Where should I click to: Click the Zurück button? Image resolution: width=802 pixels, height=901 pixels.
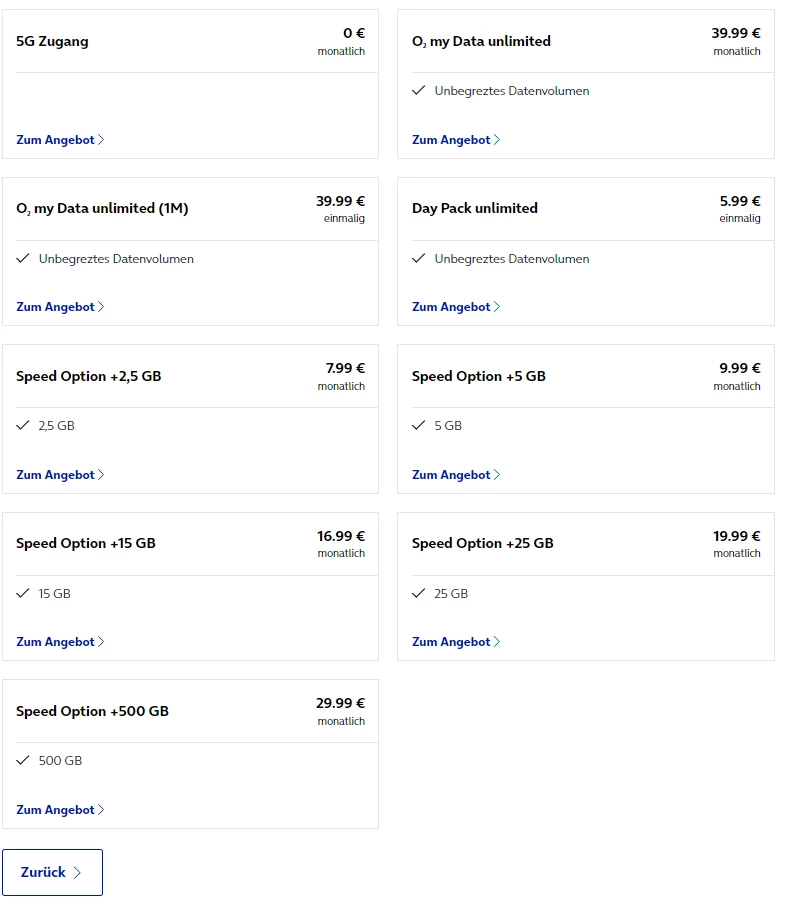coord(52,872)
